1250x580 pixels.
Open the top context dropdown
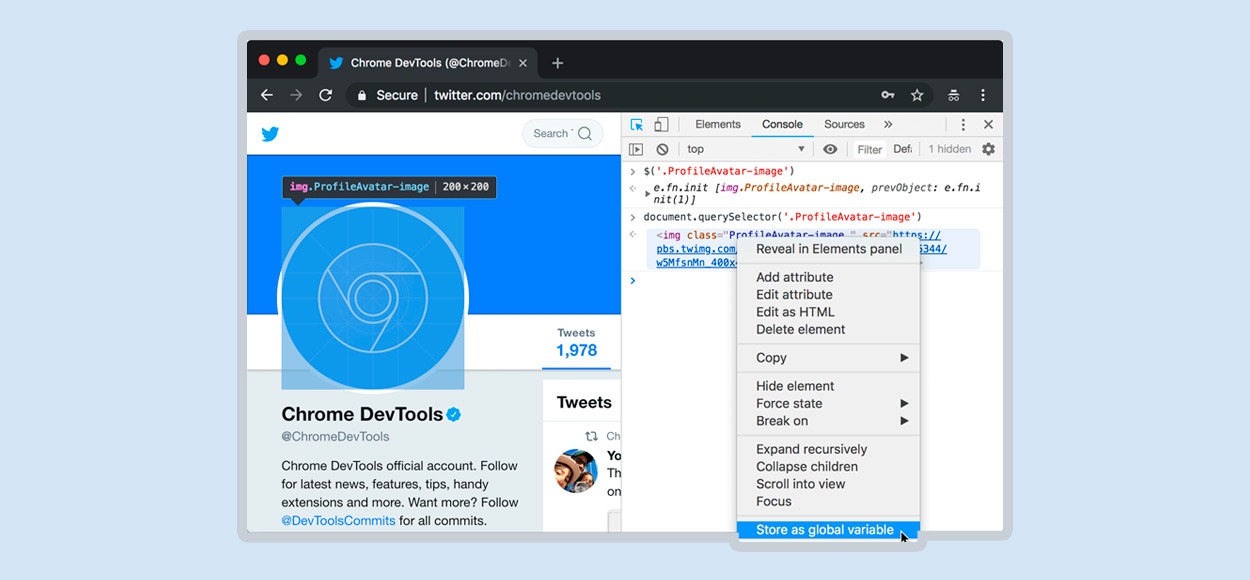click(746, 149)
